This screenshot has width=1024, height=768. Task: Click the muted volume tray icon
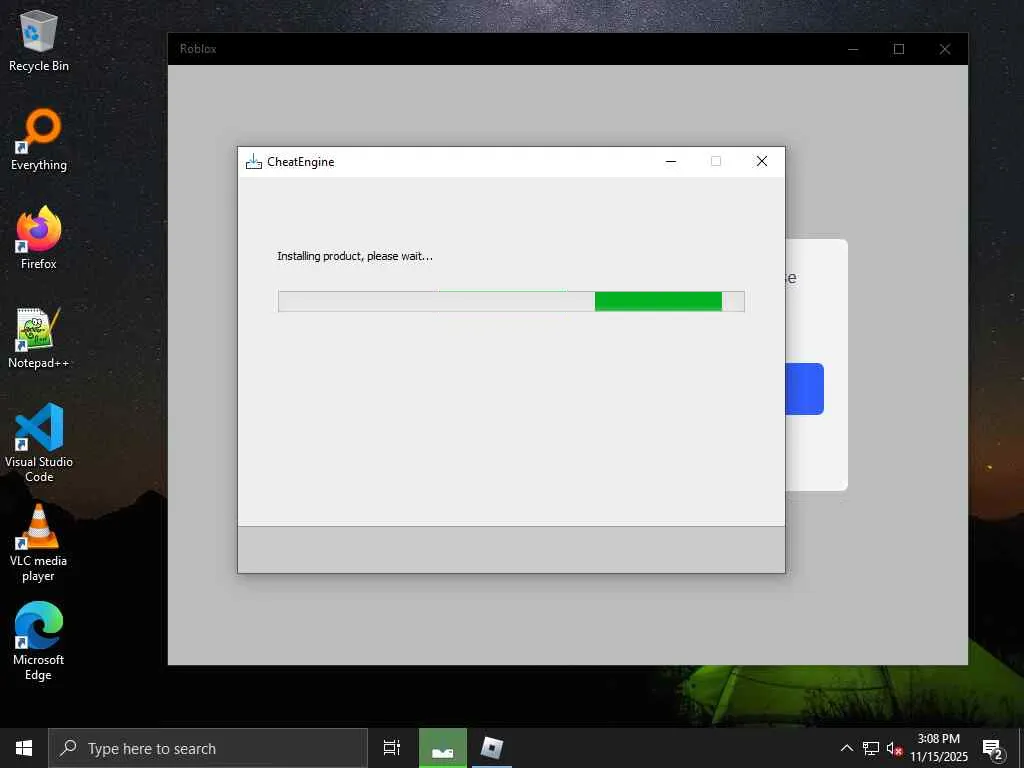894,749
